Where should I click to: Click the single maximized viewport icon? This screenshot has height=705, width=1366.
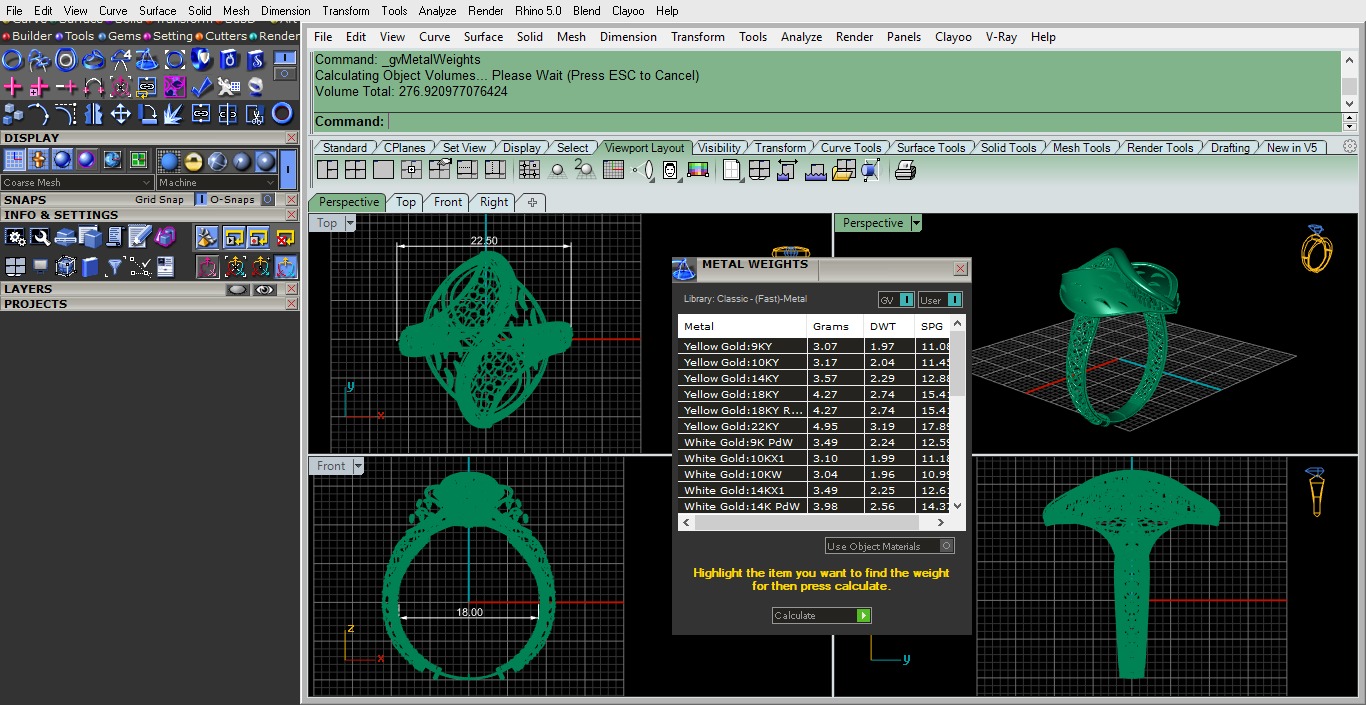[381, 170]
